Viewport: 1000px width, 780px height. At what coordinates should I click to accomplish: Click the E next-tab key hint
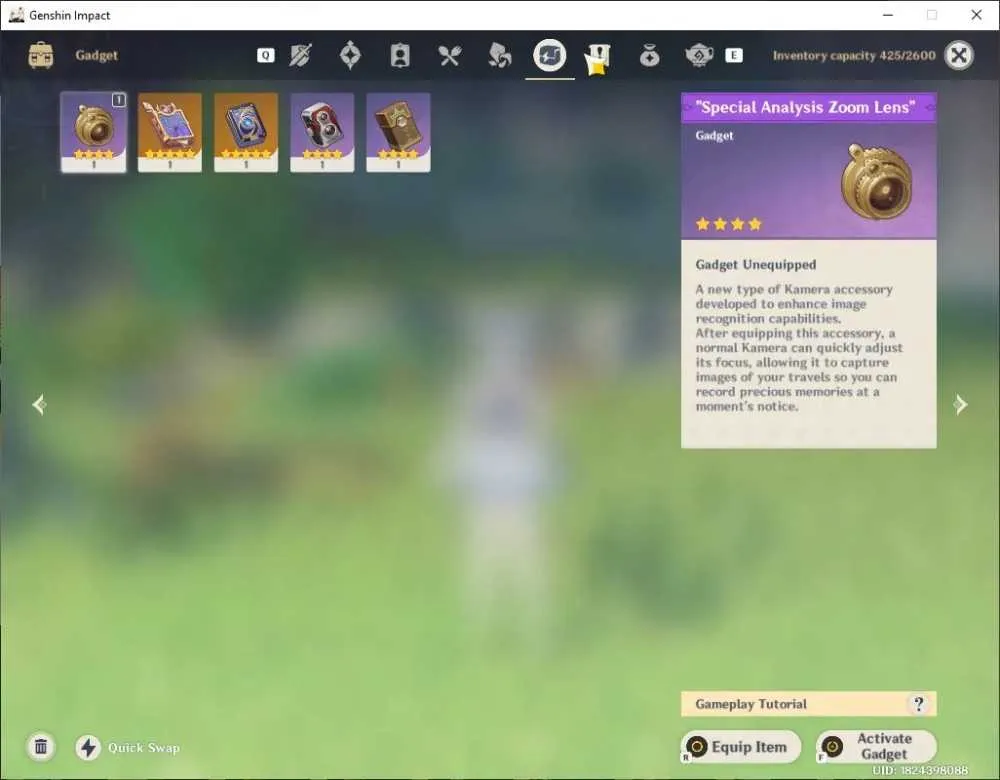pos(733,55)
